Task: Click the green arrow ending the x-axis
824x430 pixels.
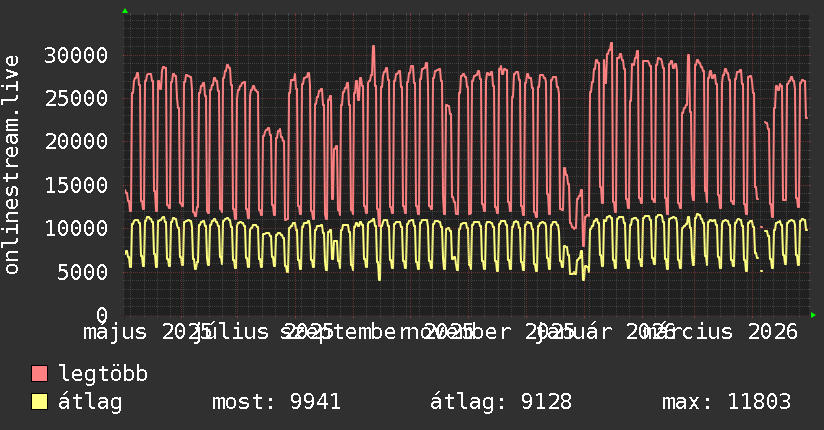Action: tap(813, 315)
